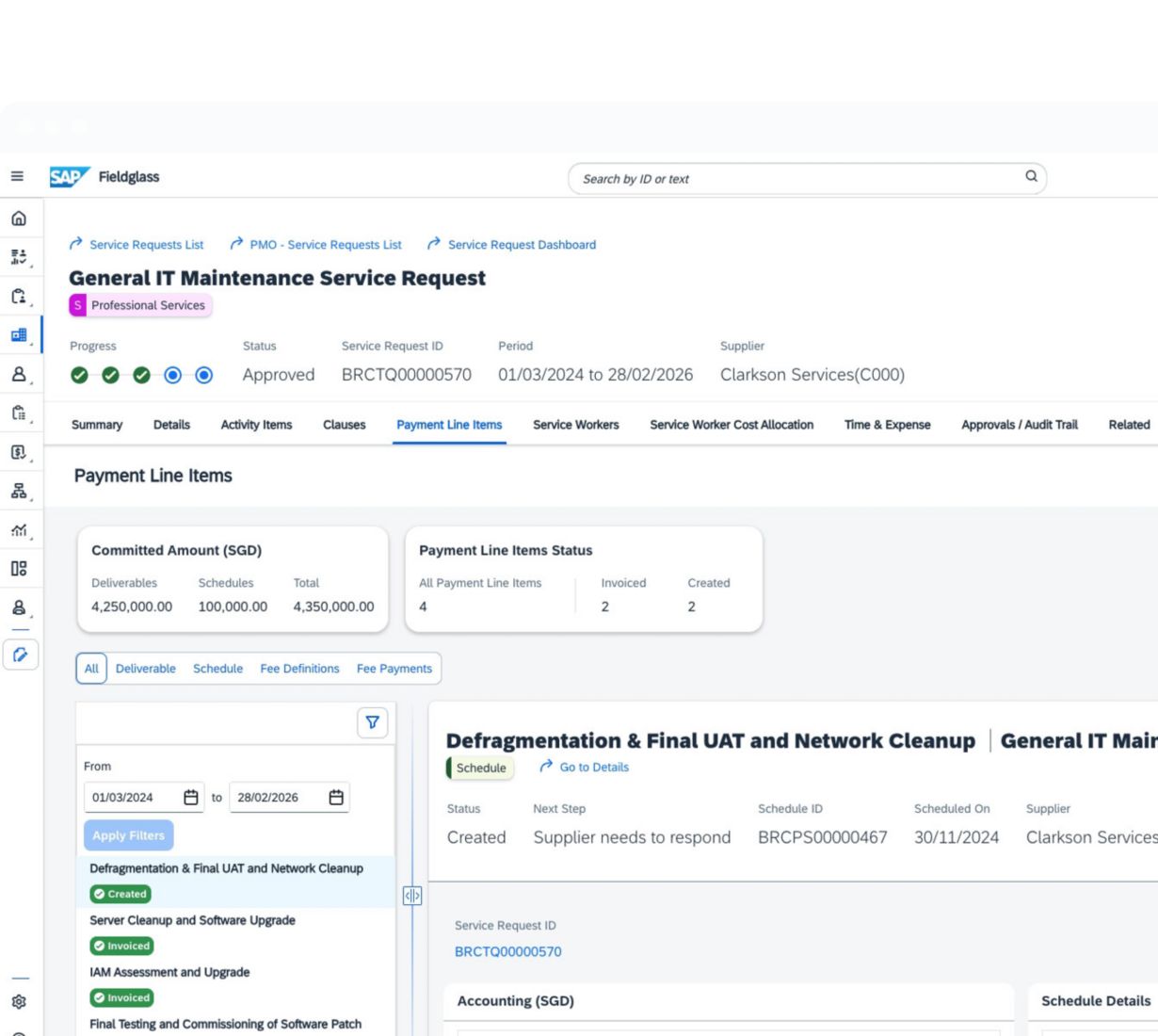Go to Home in the sidebar
The width and height of the screenshot is (1158, 1036).
[x=19, y=219]
